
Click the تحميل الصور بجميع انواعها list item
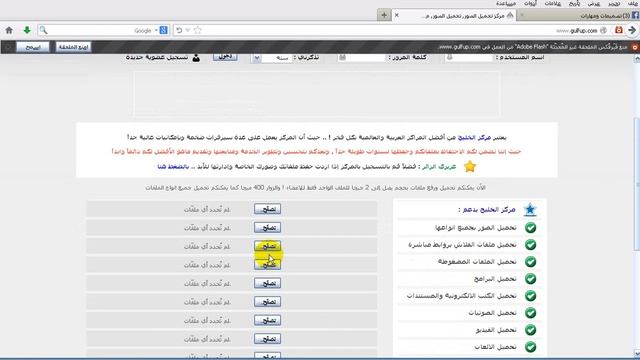[476, 228]
